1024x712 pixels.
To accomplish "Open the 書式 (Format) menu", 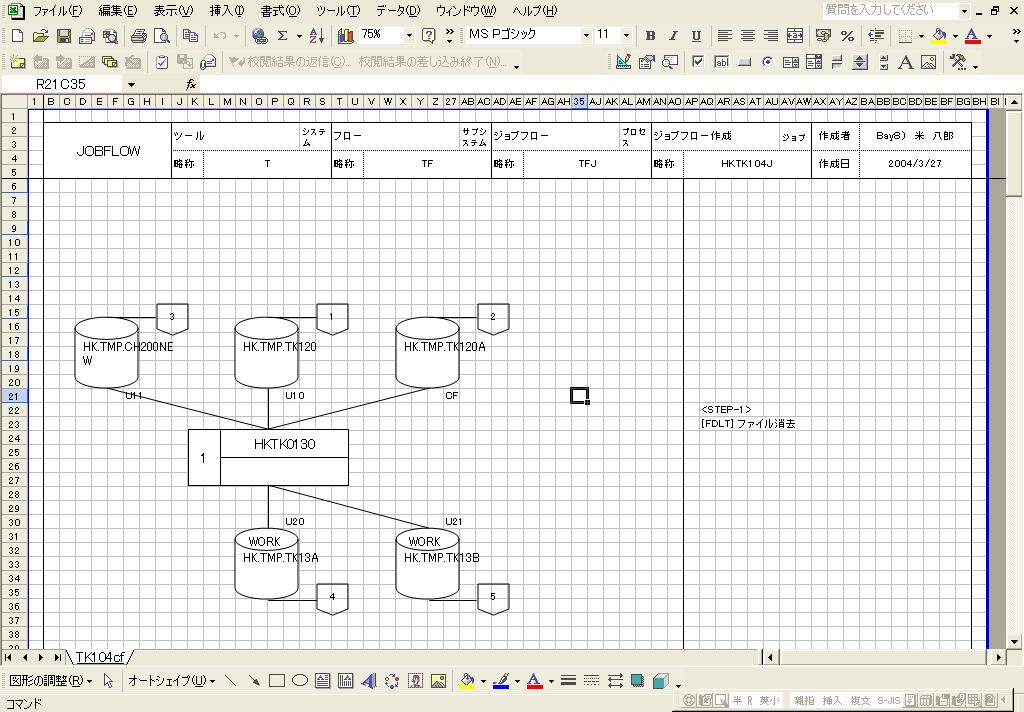I will (x=280, y=10).
